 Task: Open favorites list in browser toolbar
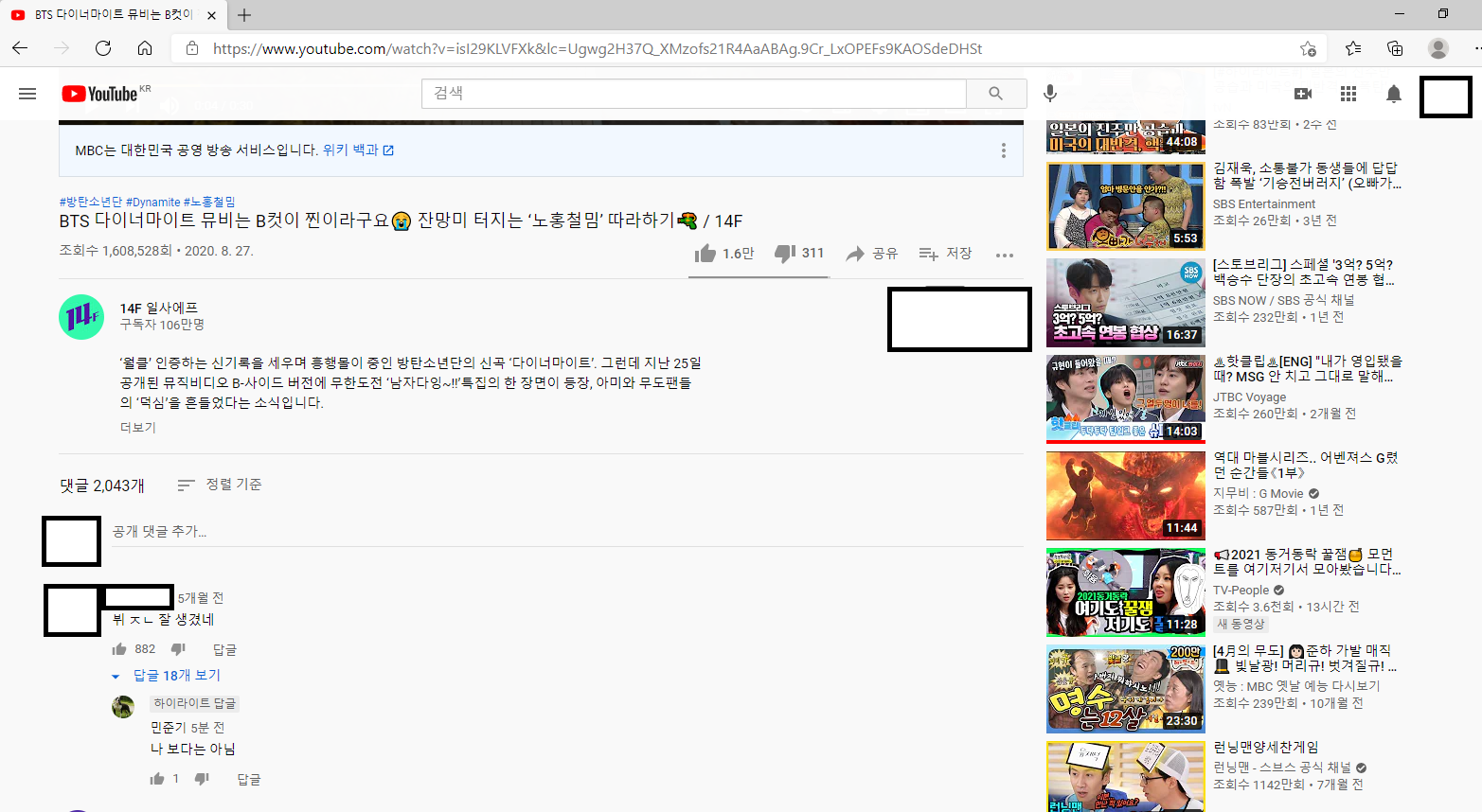(1353, 48)
